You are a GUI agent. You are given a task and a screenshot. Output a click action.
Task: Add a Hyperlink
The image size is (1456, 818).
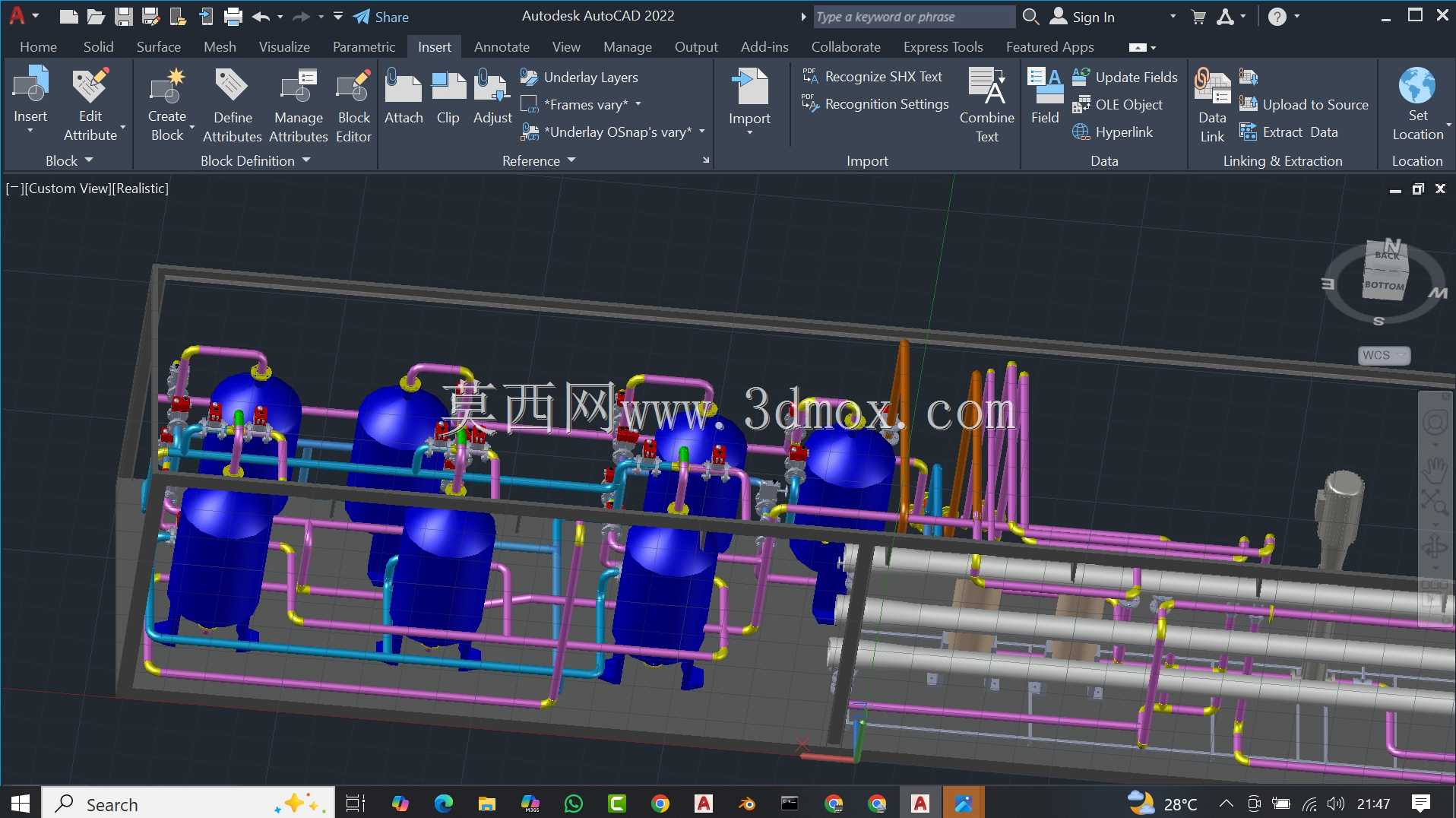click(x=1113, y=132)
